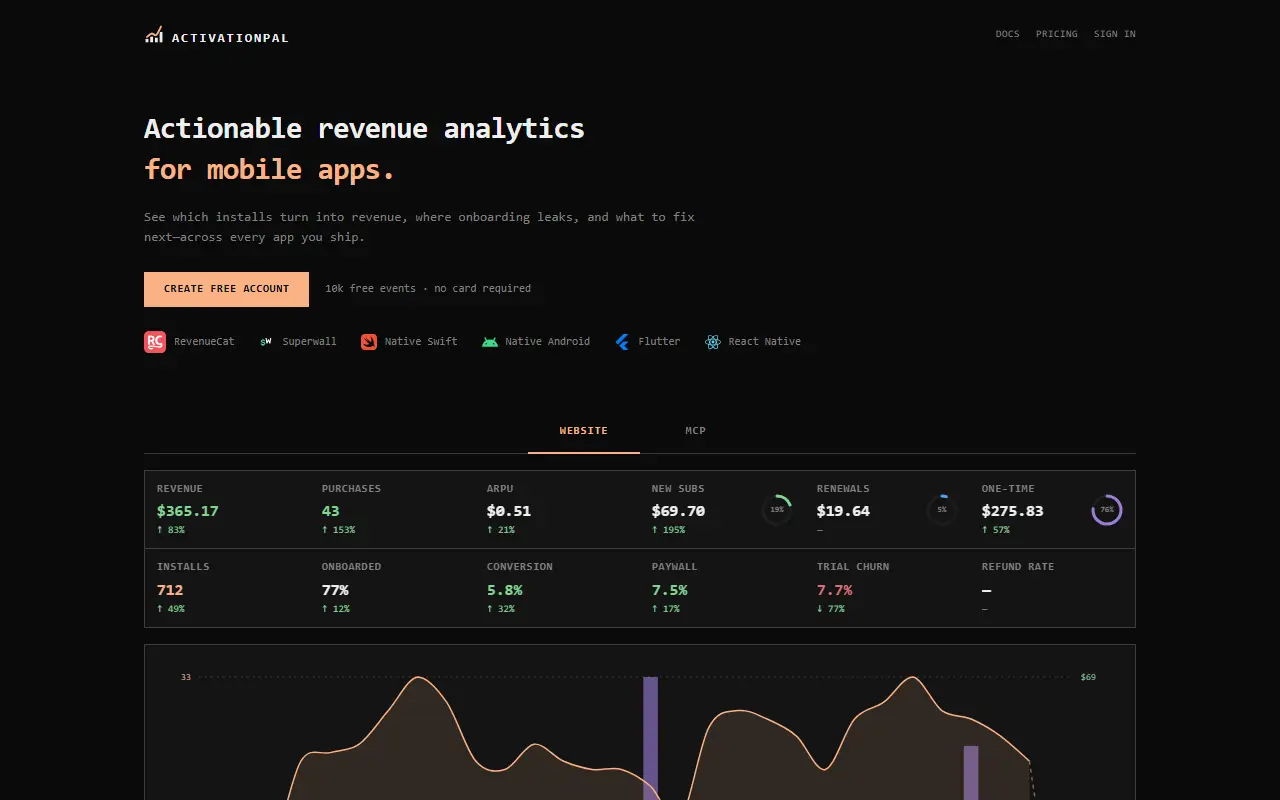Select the One-Time $275.83 value
This screenshot has width=1280, height=800.
coord(1012,511)
